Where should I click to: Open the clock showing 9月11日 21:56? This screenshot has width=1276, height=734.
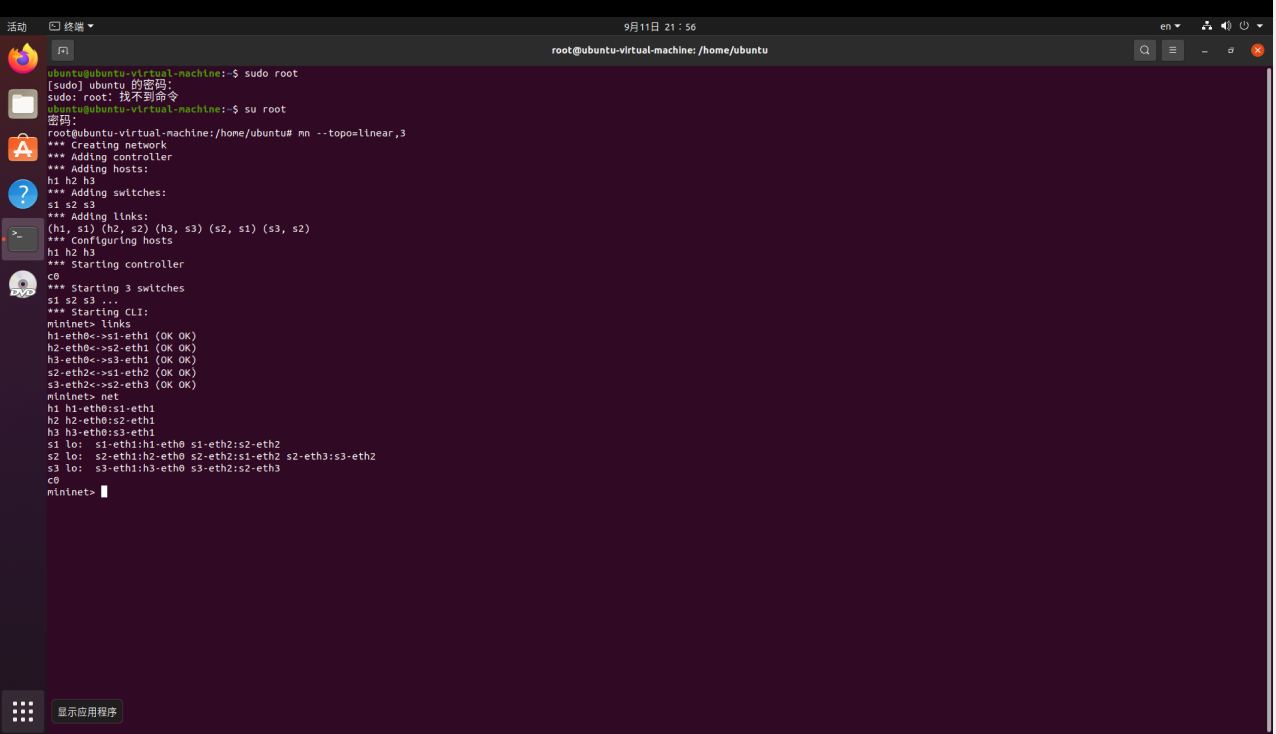point(660,26)
